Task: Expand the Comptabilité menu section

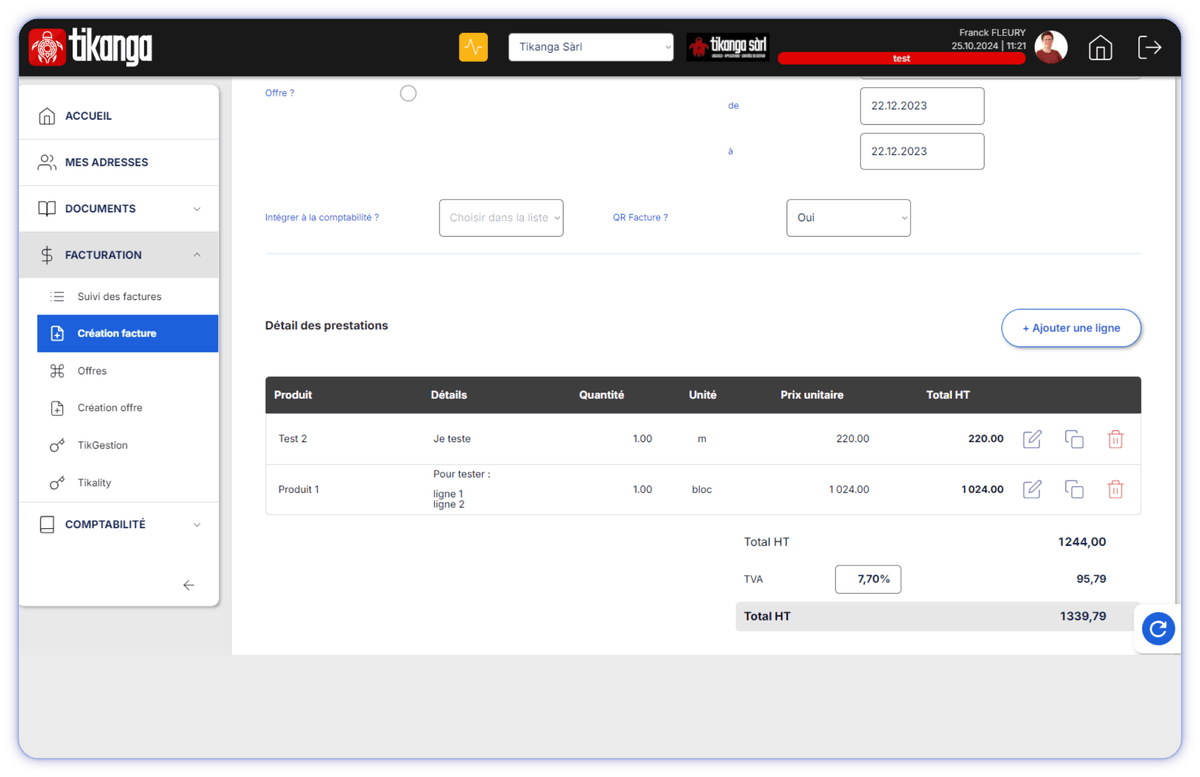Action: [119, 524]
